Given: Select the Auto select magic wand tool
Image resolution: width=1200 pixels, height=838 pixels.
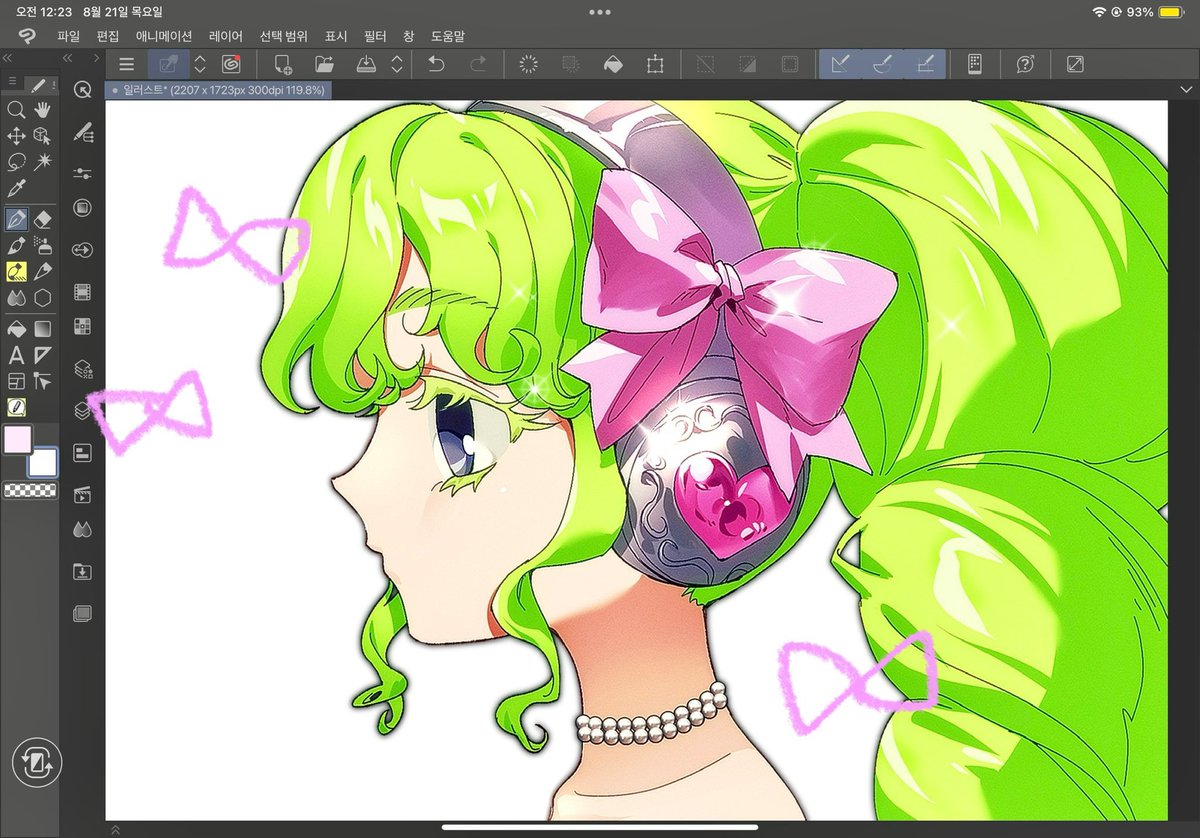Looking at the screenshot, I should pos(42,162).
